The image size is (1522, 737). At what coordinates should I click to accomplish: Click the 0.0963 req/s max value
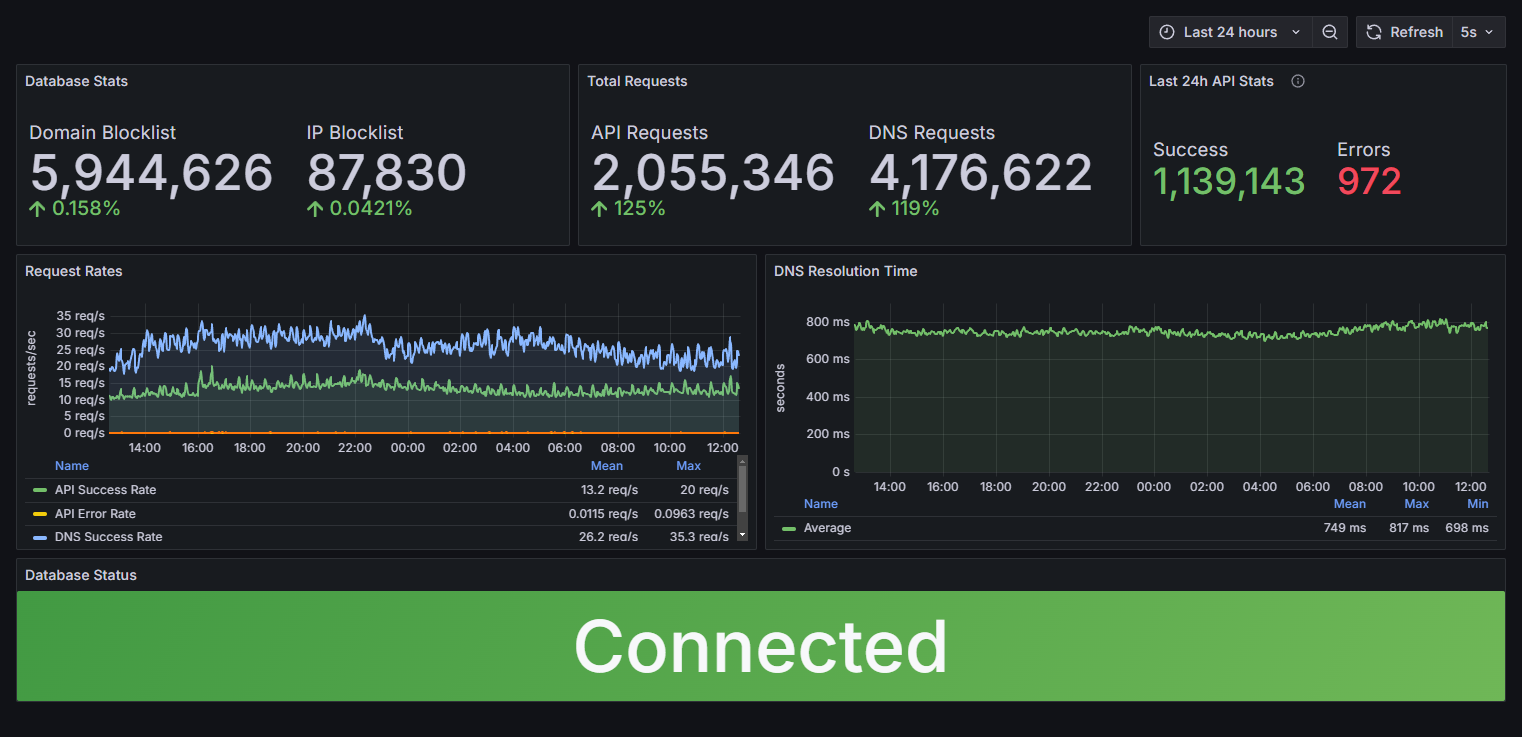click(692, 514)
